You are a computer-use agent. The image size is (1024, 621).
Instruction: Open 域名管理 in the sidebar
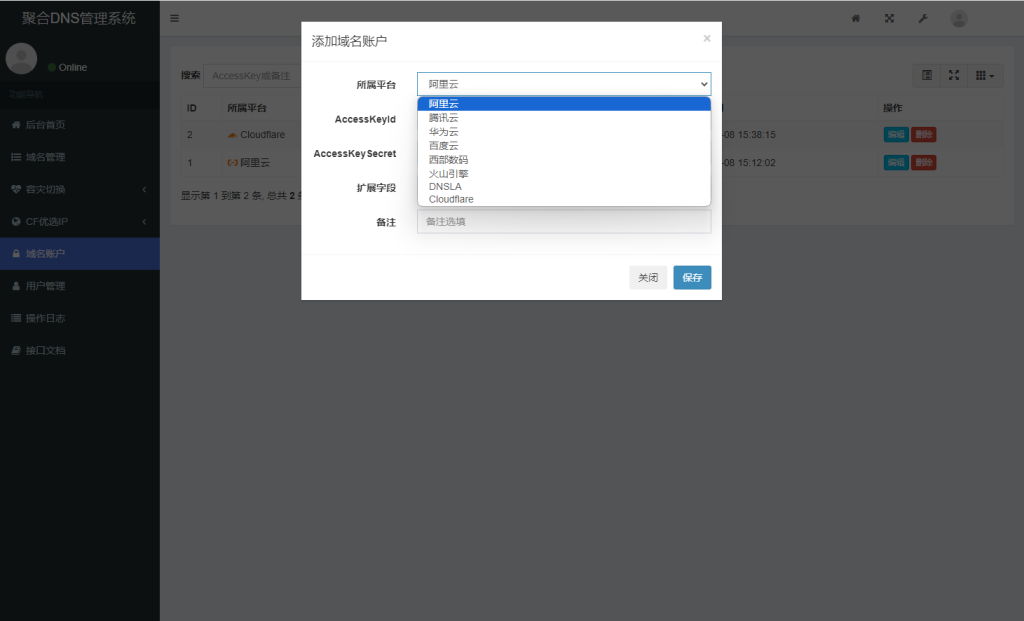(x=80, y=157)
